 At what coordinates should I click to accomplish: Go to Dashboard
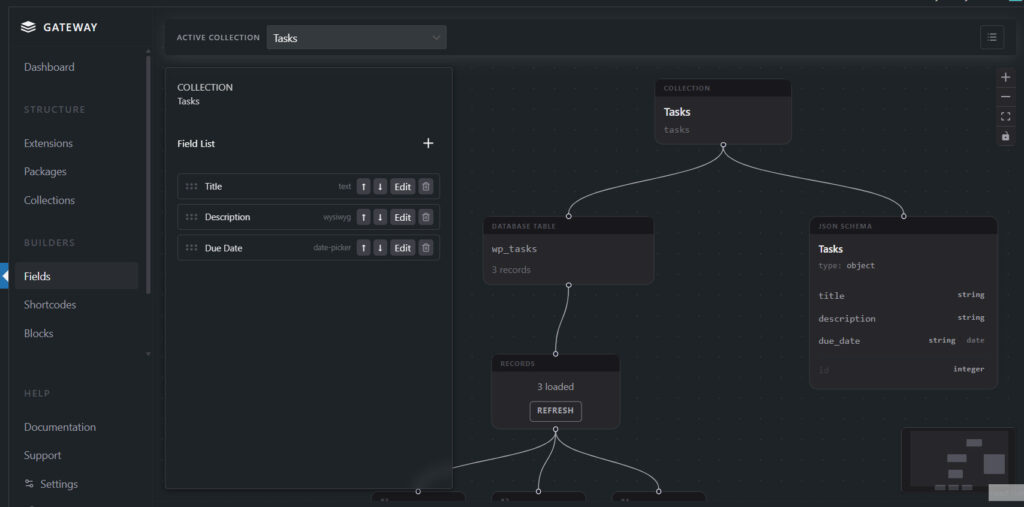49,67
